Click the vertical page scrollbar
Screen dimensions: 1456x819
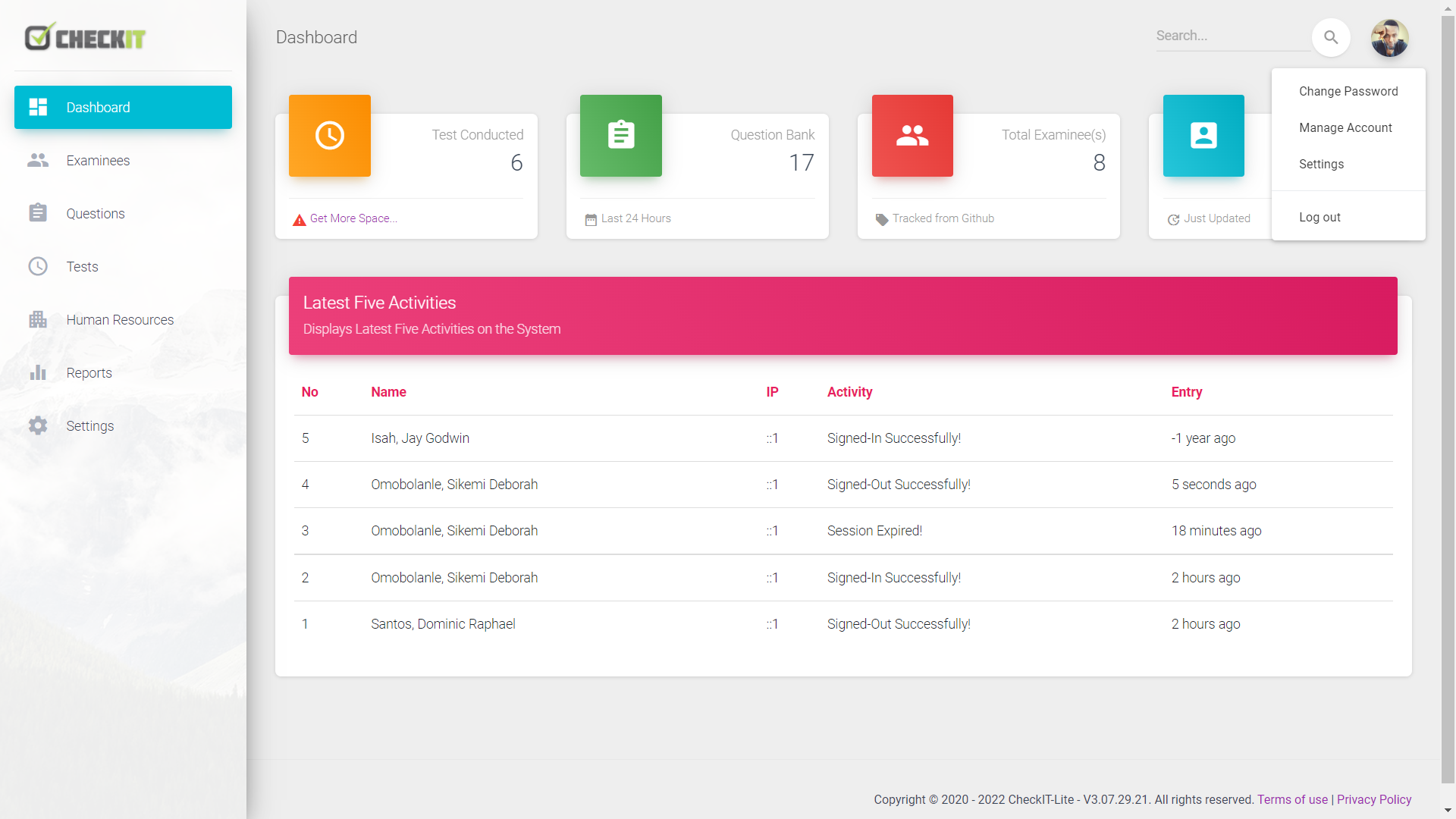pos(1448,379)
